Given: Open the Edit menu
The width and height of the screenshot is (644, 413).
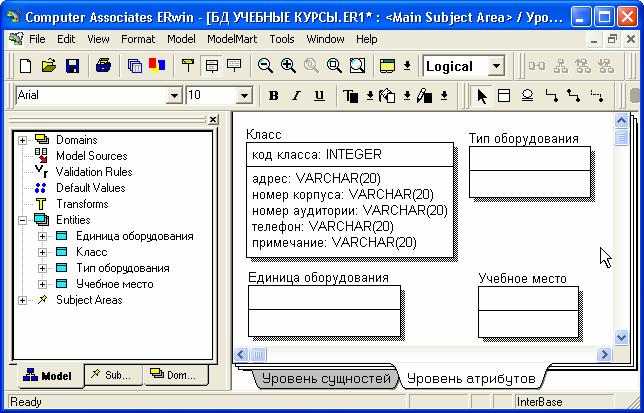Looking at the screenshot, I should coord(66,39).
